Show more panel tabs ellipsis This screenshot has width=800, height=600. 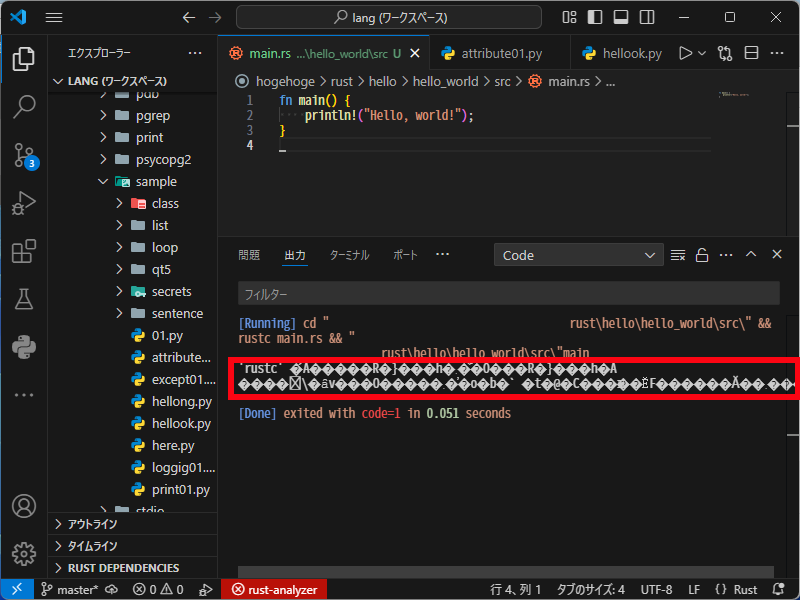[442, 254]
